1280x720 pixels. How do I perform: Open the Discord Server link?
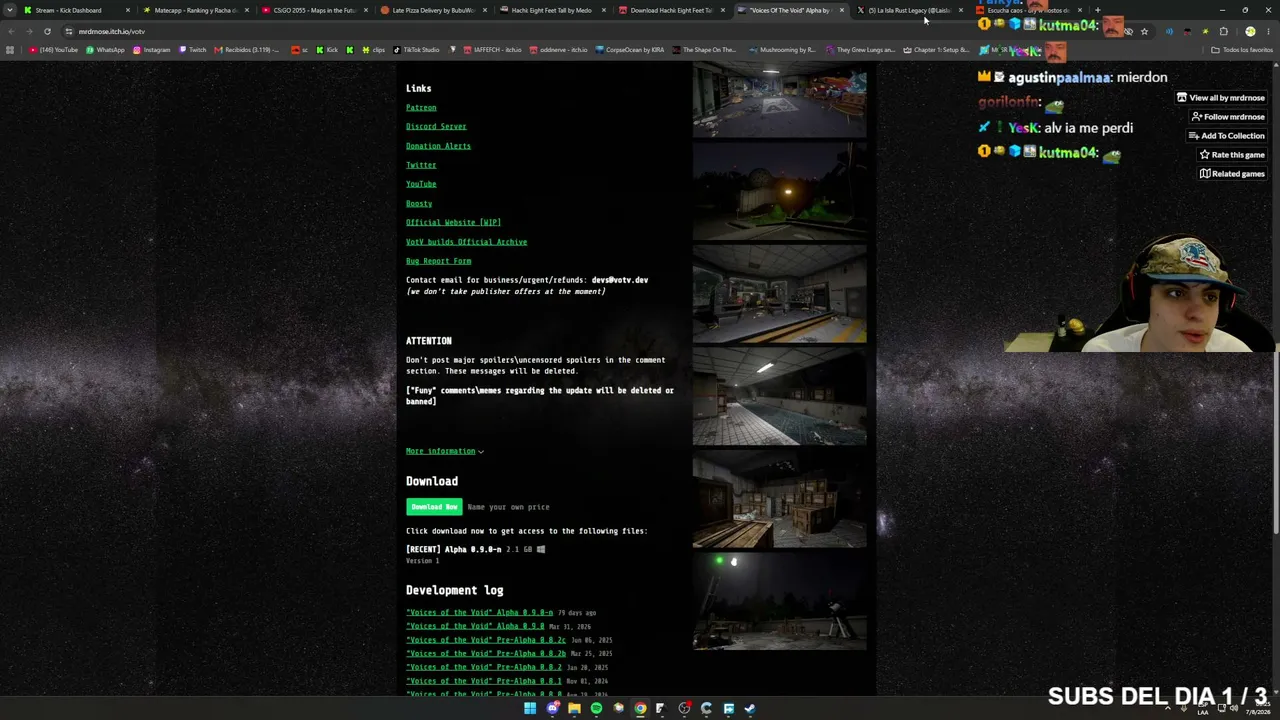[x=436, y=126]
